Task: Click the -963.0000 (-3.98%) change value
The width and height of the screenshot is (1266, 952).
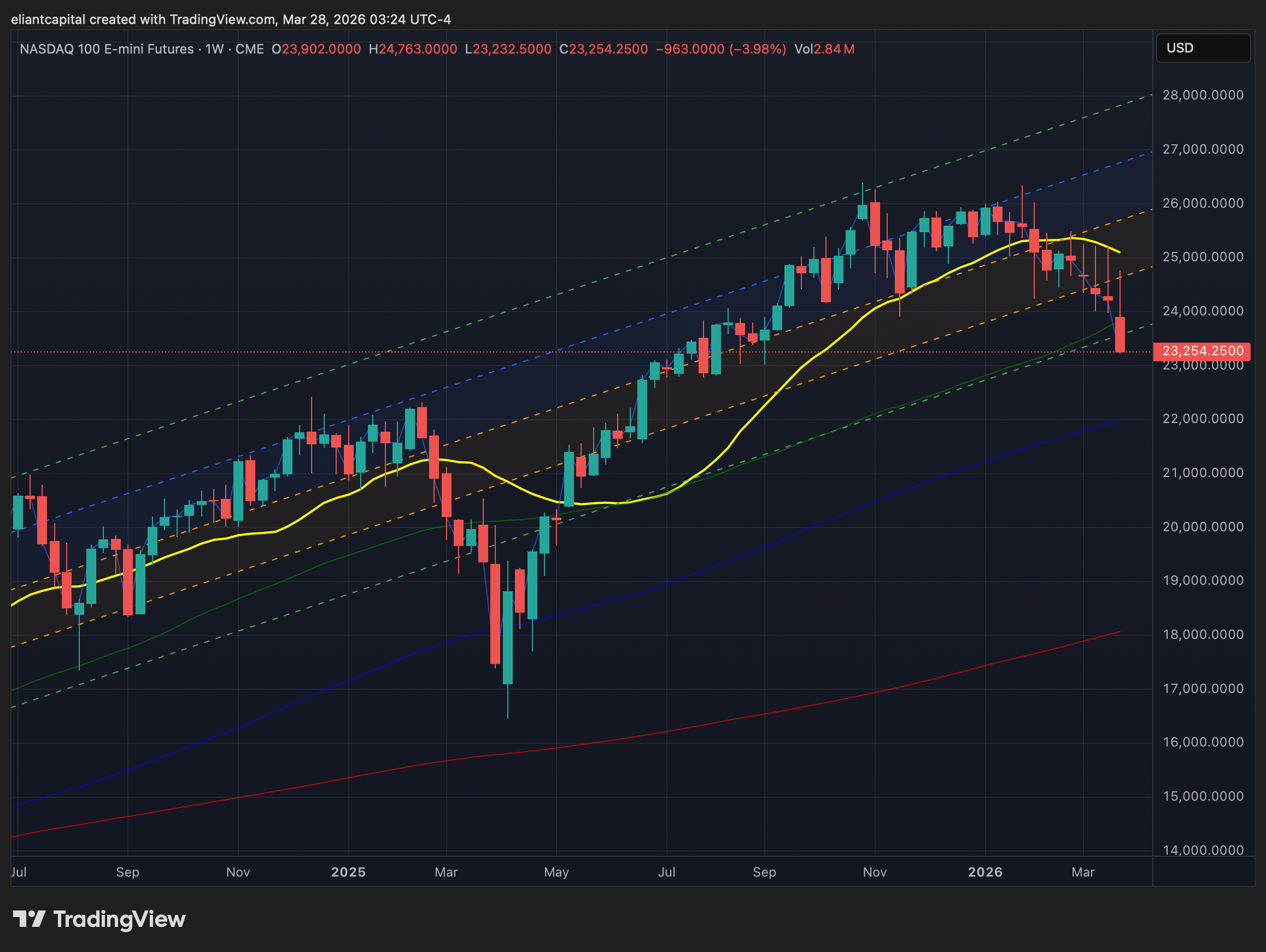Action: [x=720, y=49]
